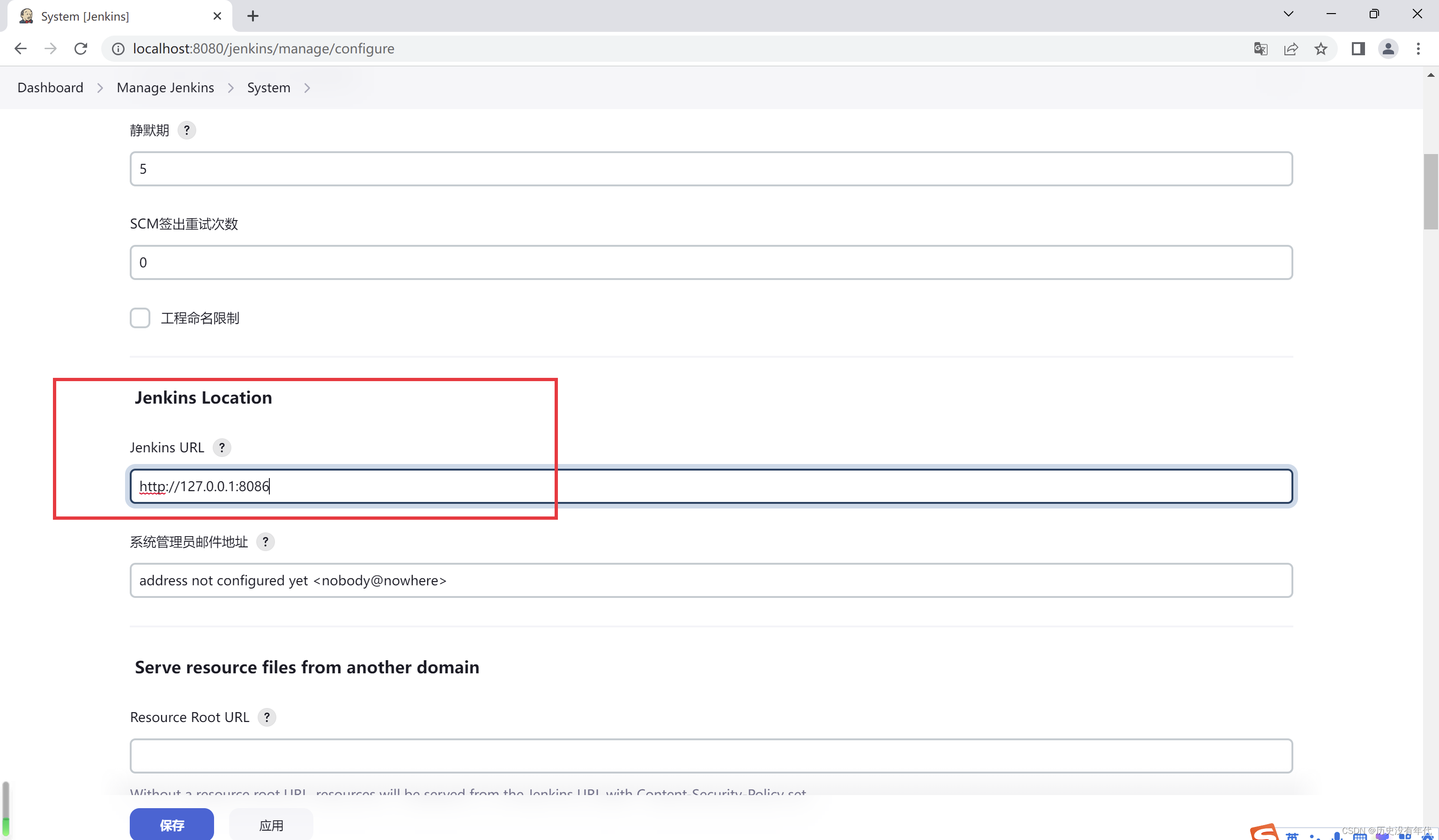Click the browser bookmark star icon
Viewport: 1439px width, 840px height.
[1322, 48]
